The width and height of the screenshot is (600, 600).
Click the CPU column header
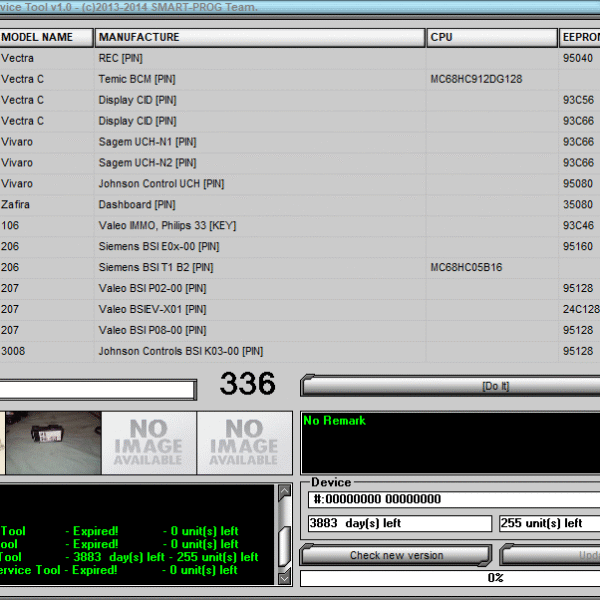click(490, 37)
